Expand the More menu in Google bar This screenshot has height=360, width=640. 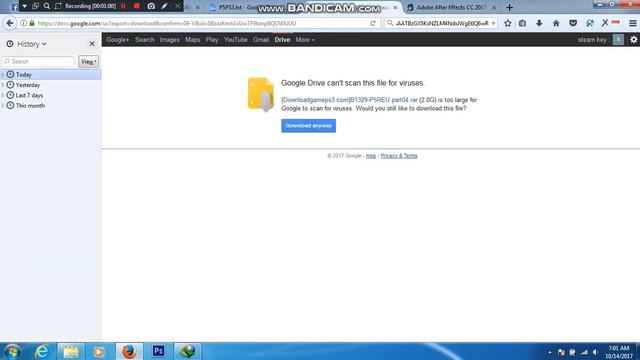click(x=305, y=40)
